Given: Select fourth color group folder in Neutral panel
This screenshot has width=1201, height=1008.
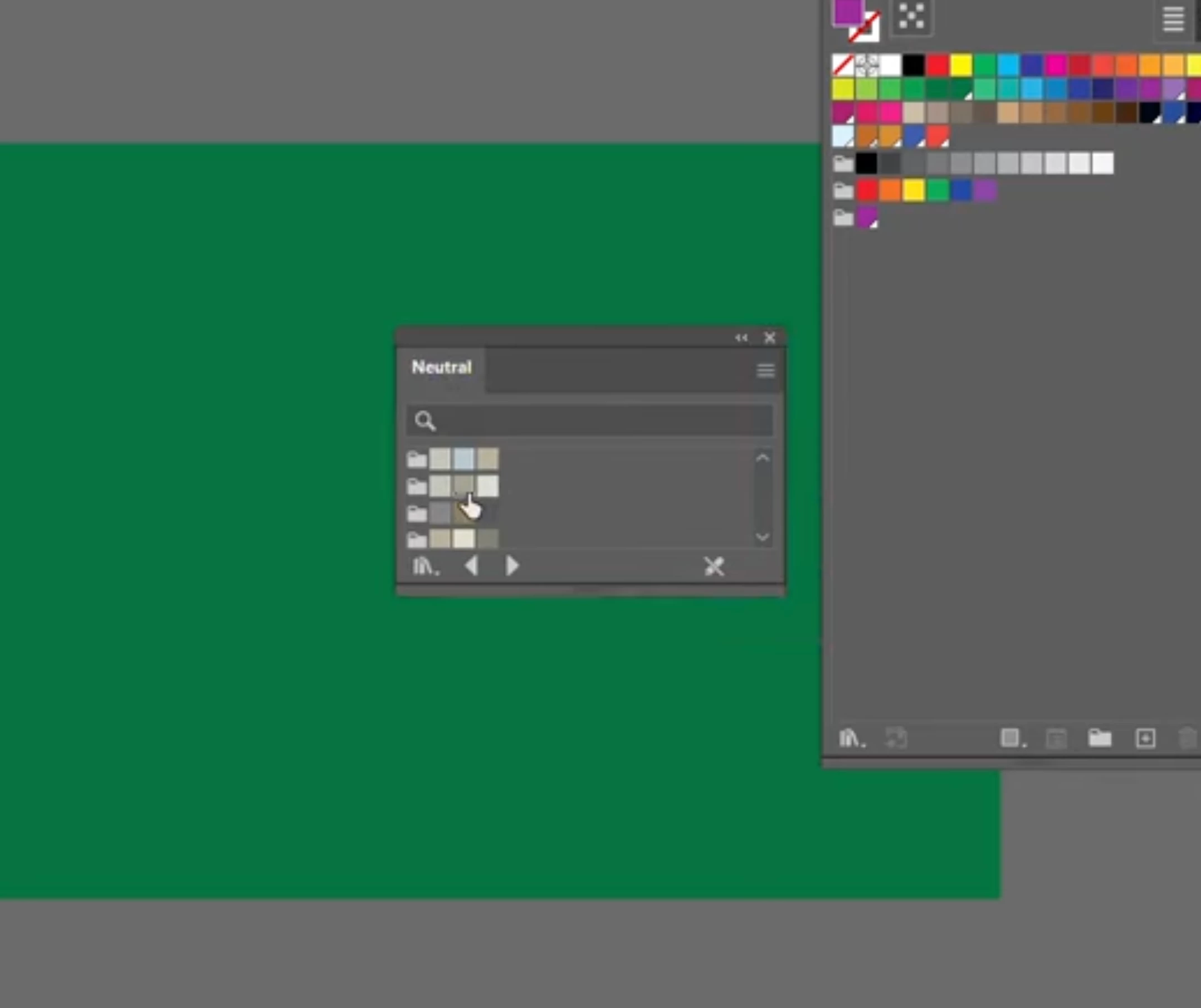Looking at the screenshot, I should 417,539.
